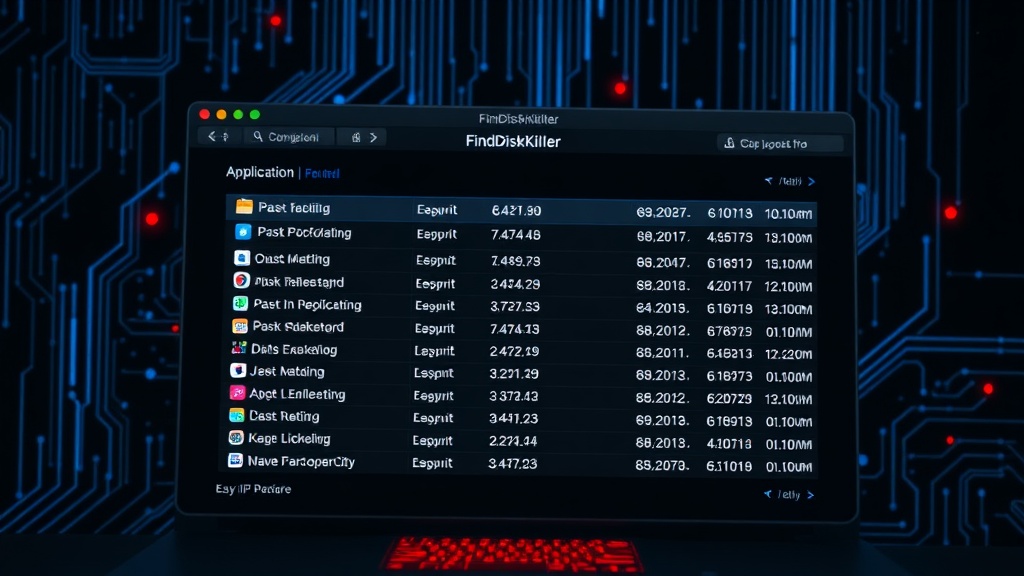Click value 610113 in the first row
Image resolution: width=1024 pixels, height=576 pixels.
coord(729,214)
